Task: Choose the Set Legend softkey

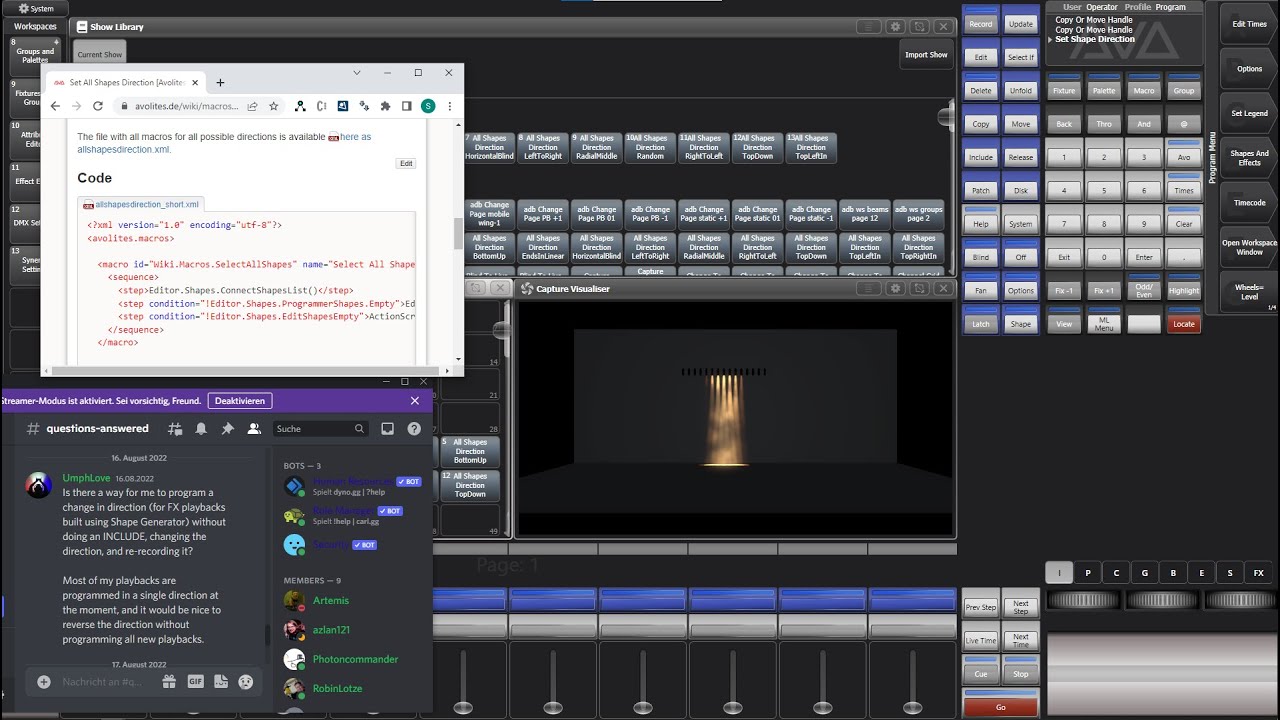Action: (1249, 114)
